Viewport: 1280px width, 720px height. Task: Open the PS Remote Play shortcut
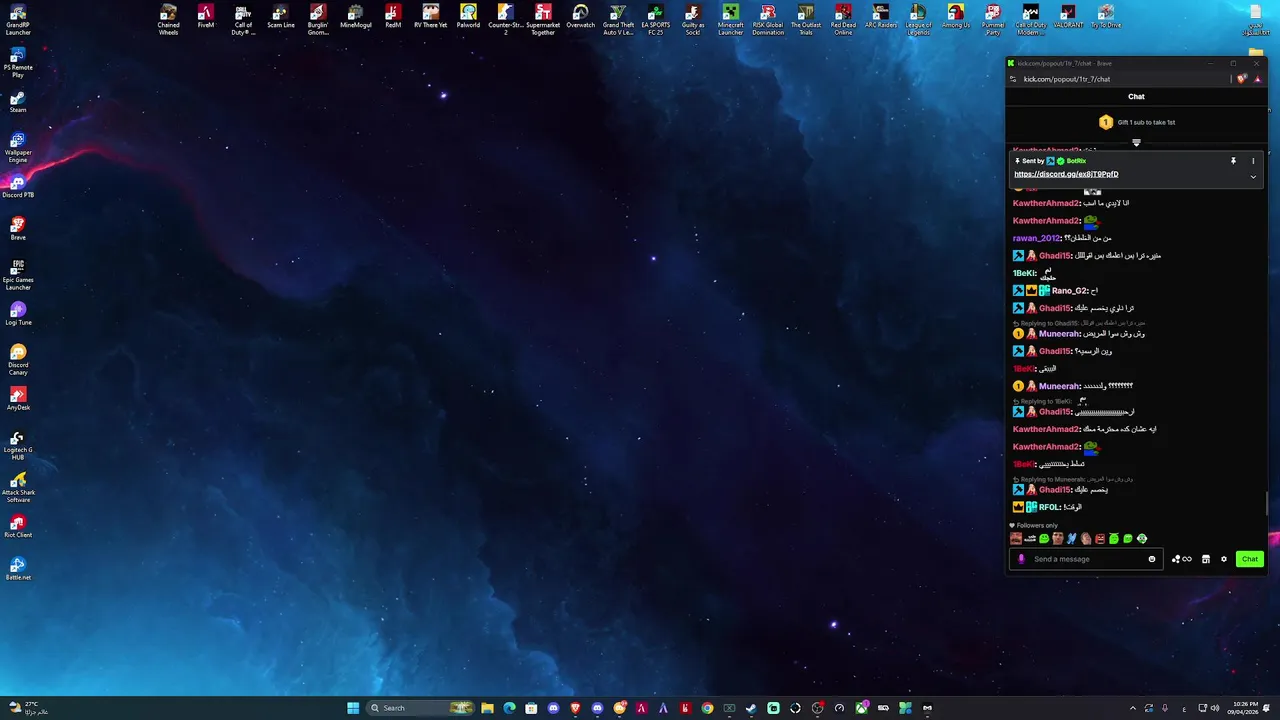18,63
